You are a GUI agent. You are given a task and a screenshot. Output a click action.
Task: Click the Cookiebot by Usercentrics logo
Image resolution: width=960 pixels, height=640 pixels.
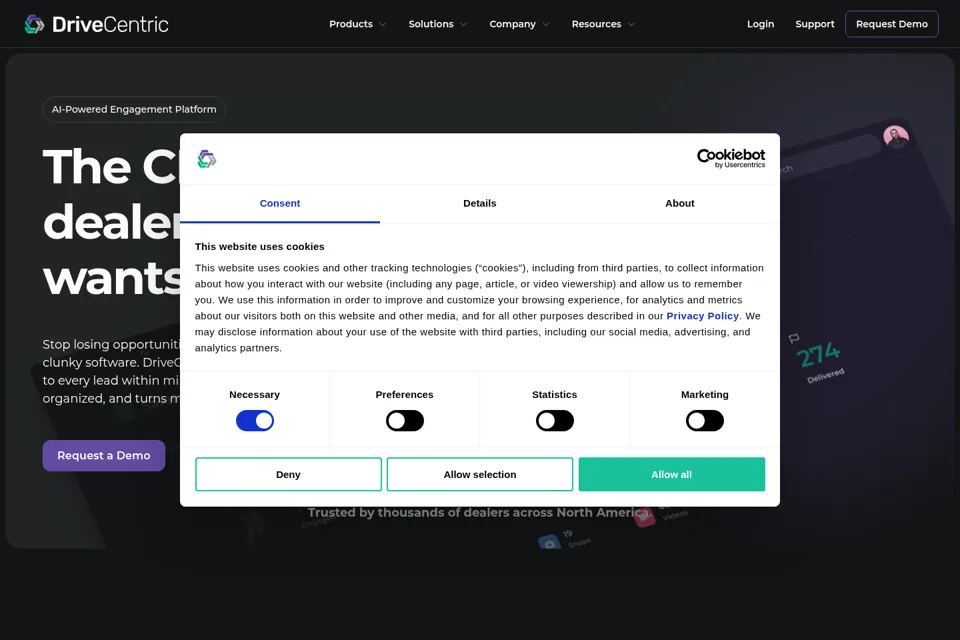tap(730, 158)
